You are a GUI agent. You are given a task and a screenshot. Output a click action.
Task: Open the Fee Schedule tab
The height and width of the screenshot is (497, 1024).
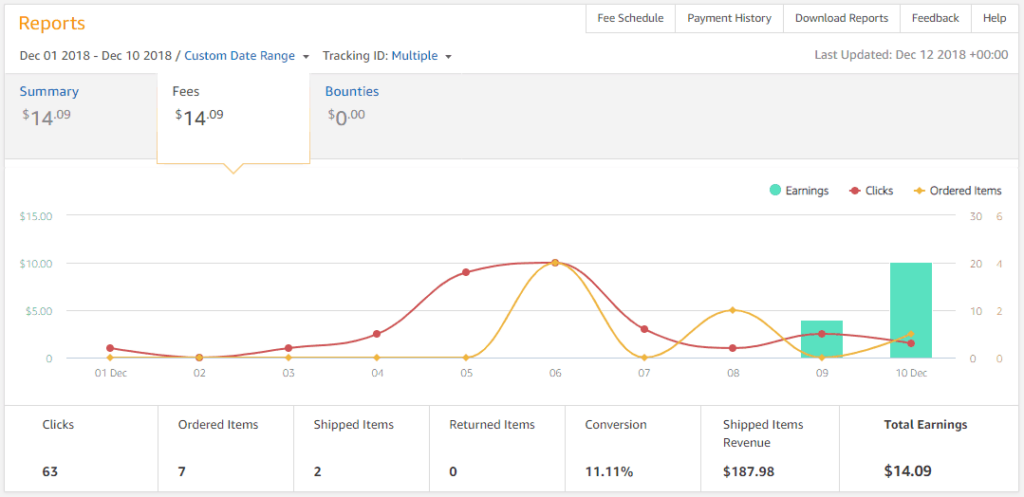pyautogui.click(x=630, y=18)
